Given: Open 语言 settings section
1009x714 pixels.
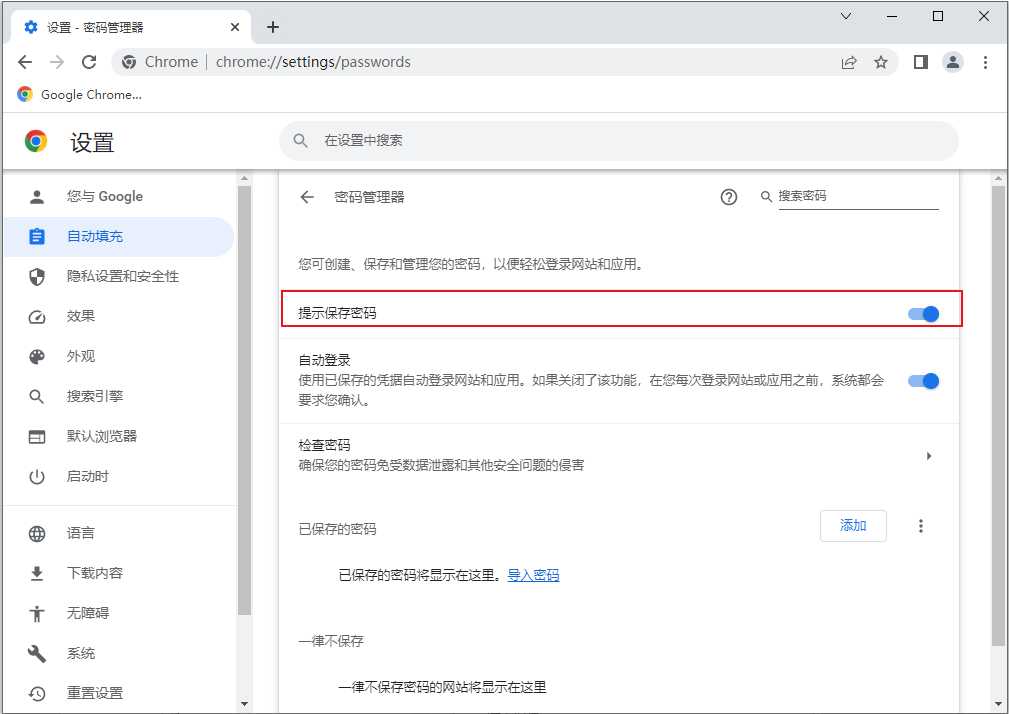Looking at the screenshot, I should (x=119, y=533).
